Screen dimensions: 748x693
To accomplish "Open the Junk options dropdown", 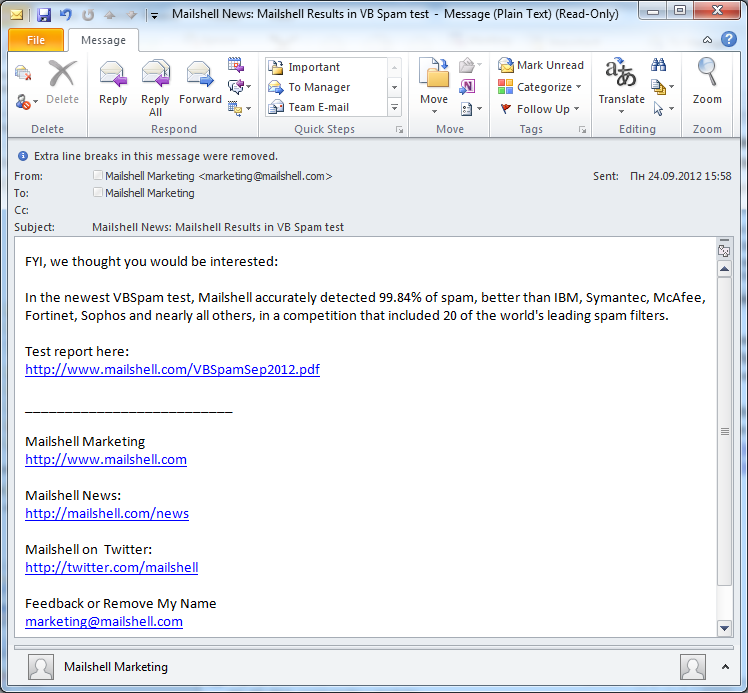I will pyautogui.click(x=26, y=101).
